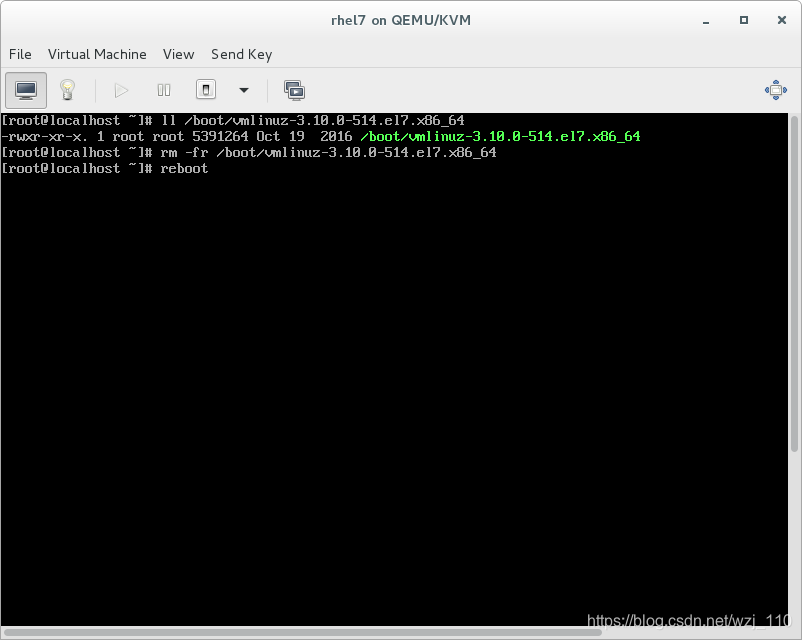This screenshot has height=640, width=802.
Task: Show virtual hardware details lightbulb
Action: pos(68,91)
